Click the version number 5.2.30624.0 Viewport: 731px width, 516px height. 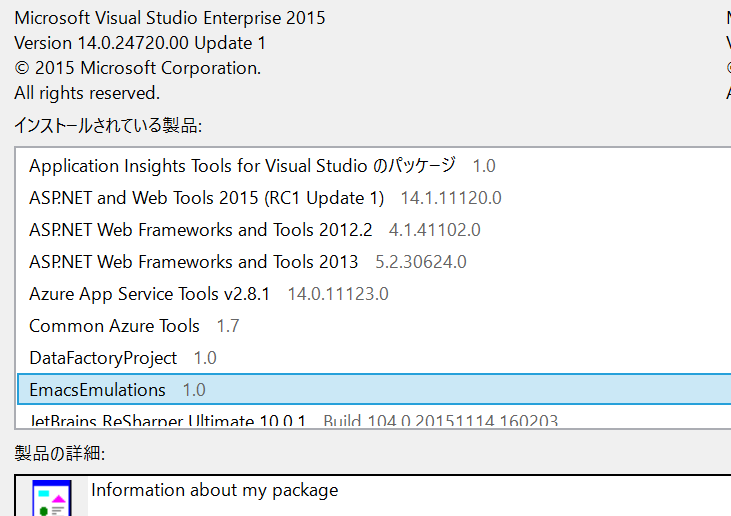pos(421,262)
